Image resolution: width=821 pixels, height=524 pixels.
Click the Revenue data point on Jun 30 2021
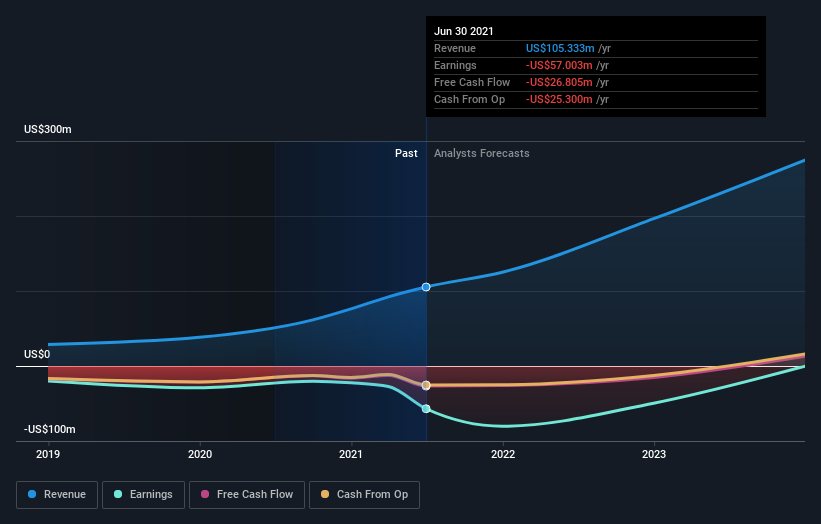coord(426,287)
